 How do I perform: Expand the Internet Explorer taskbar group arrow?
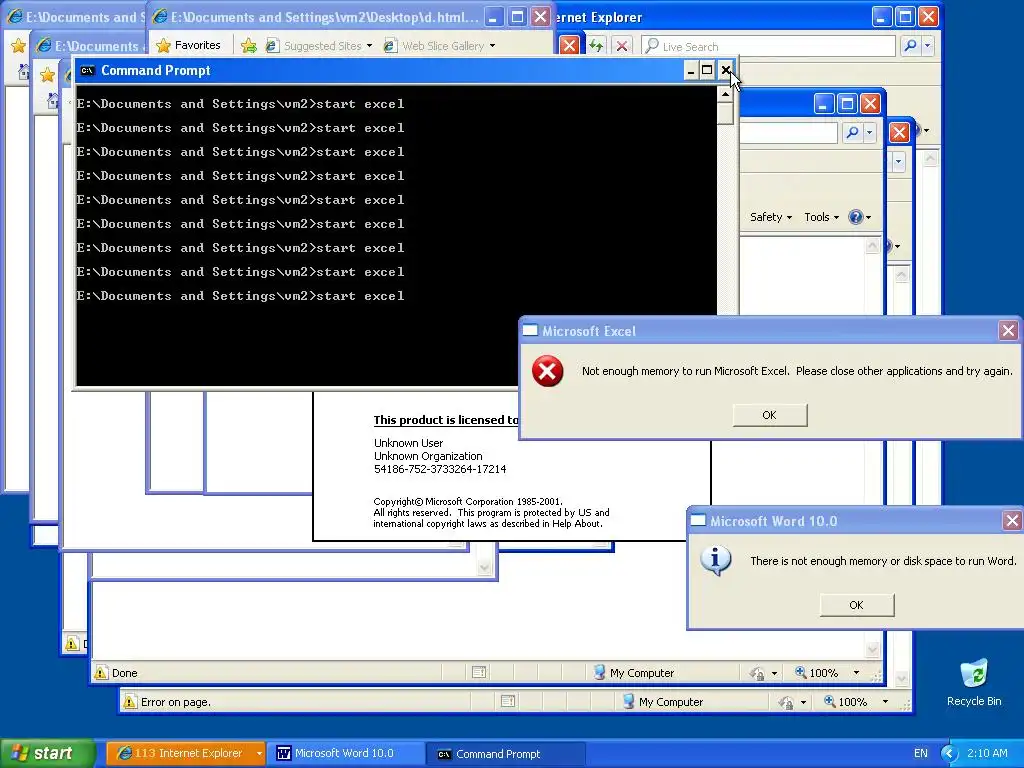259,754
